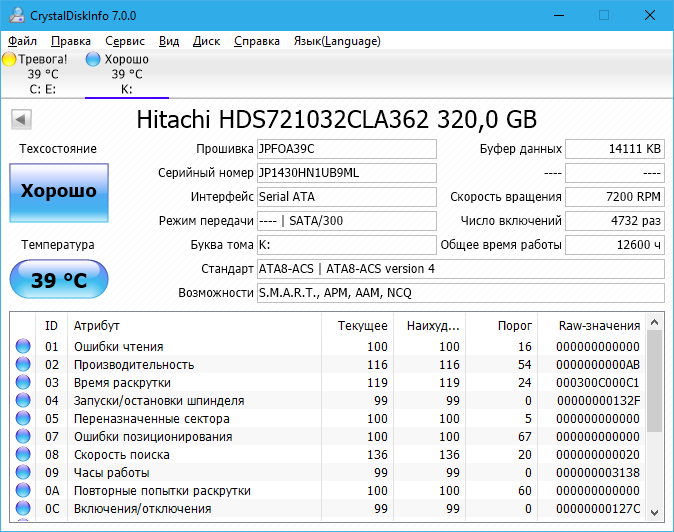This screenshot has width=674, height=532.
Task: Select the Скорость поиска attribute row
Action: point(200,455)
